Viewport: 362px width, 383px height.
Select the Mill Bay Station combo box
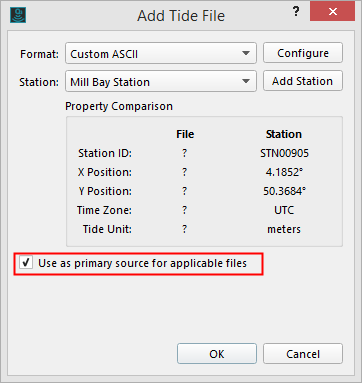pos(161,81)
